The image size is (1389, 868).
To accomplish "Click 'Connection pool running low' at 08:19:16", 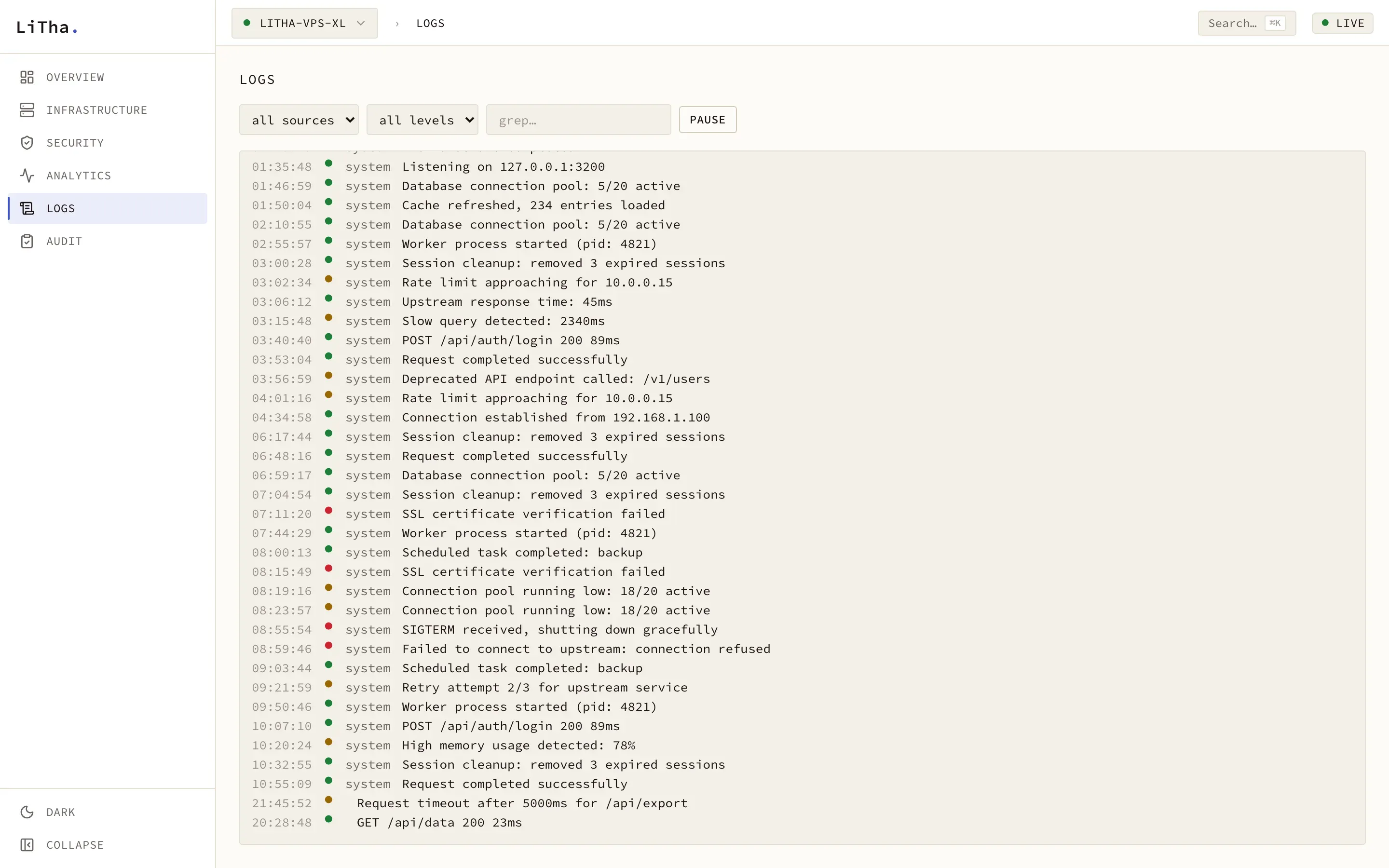I will pyautogui.click(x=556, y=591).
